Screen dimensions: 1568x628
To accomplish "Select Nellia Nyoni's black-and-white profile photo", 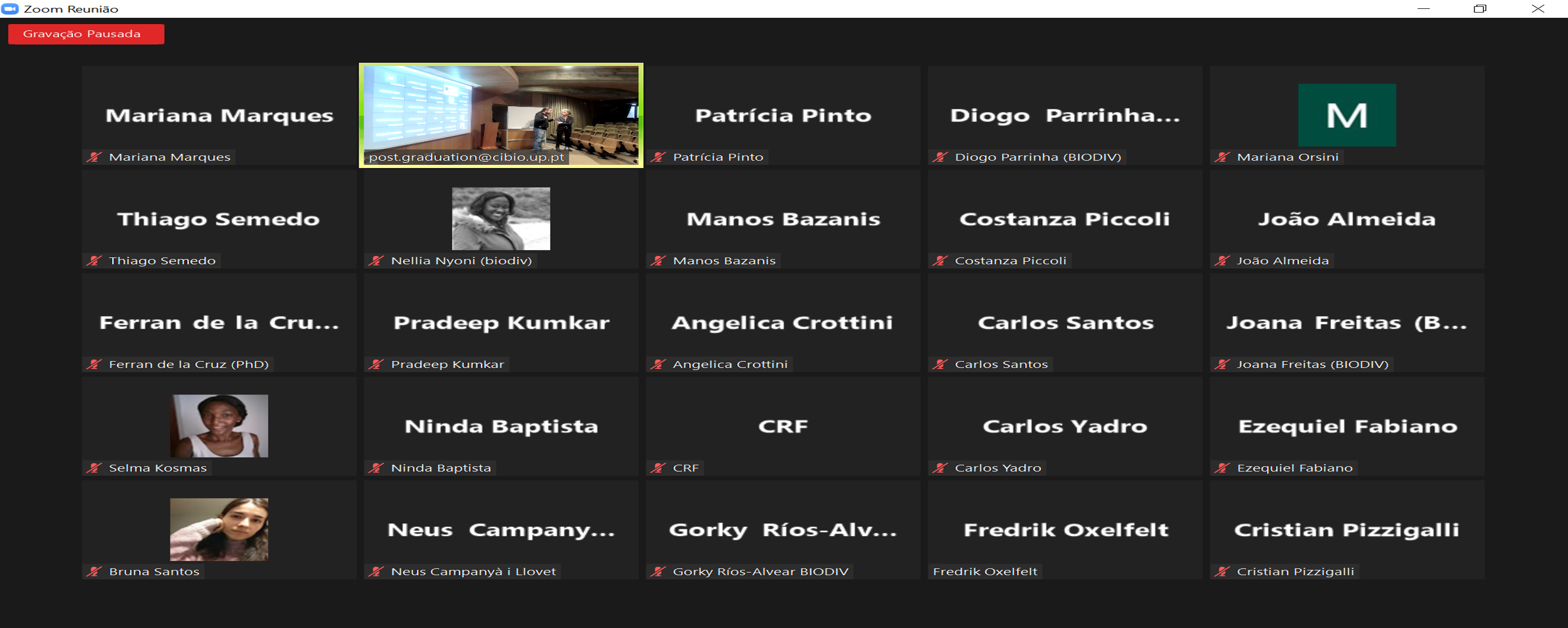I will [501, 219].
